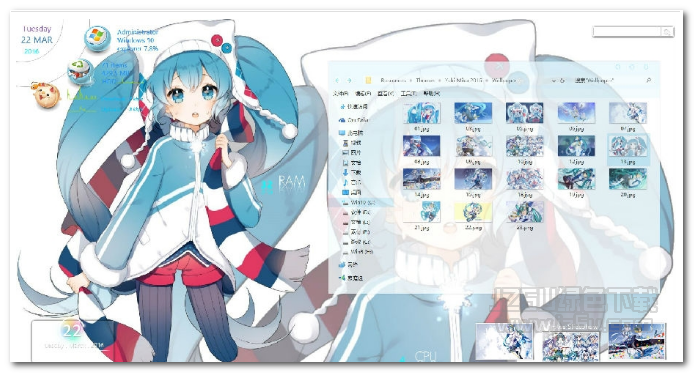Click the Administrator Windows 10 info text
694x373 pixels.
pos(138,40)
